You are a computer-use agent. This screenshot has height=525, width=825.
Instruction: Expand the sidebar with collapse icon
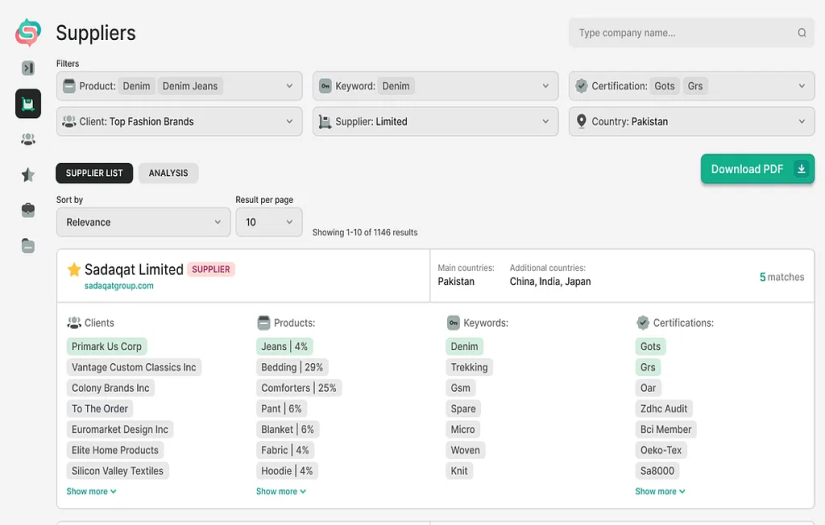pos(28,68)
